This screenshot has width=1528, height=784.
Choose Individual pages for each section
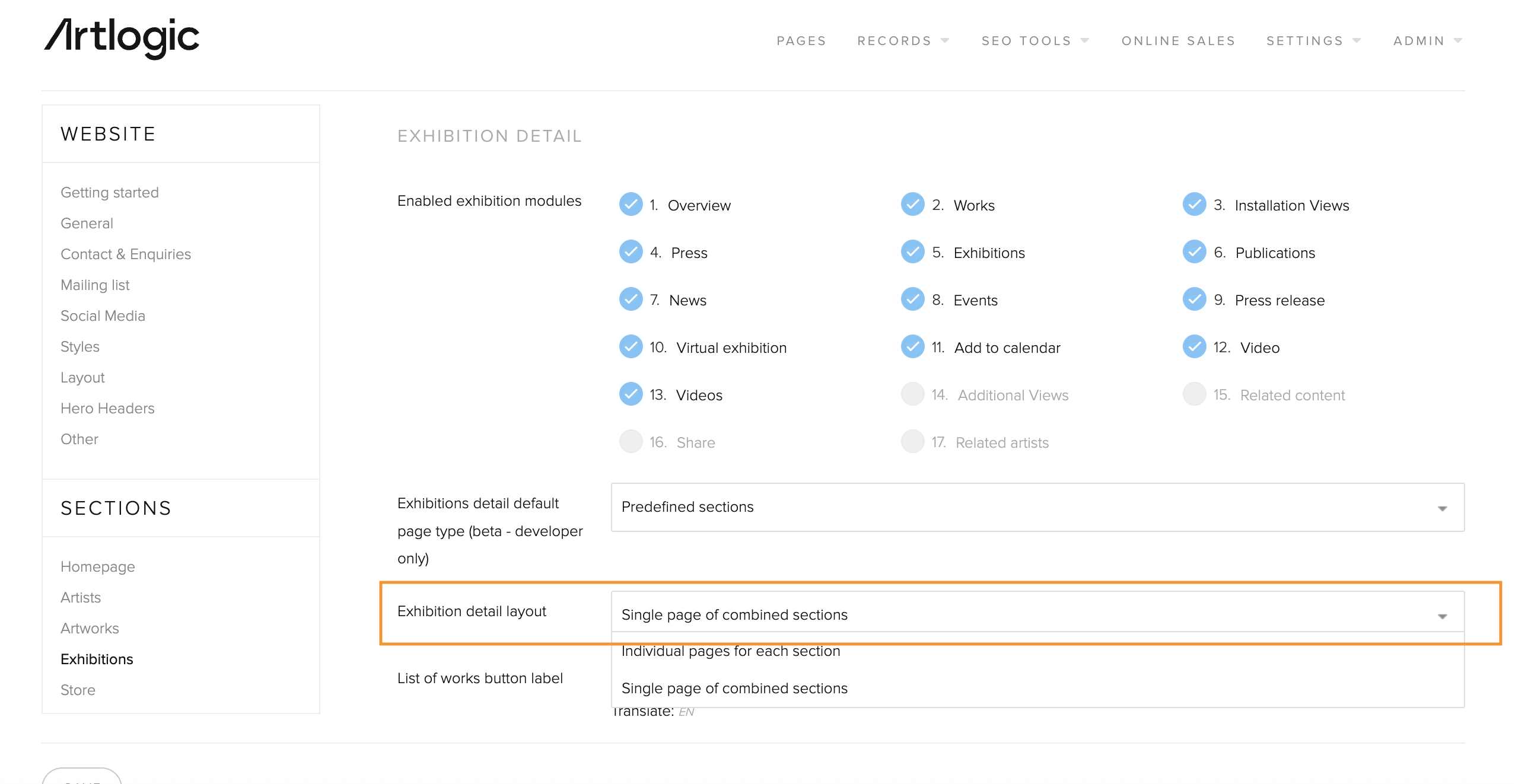[x=730, y=651]
